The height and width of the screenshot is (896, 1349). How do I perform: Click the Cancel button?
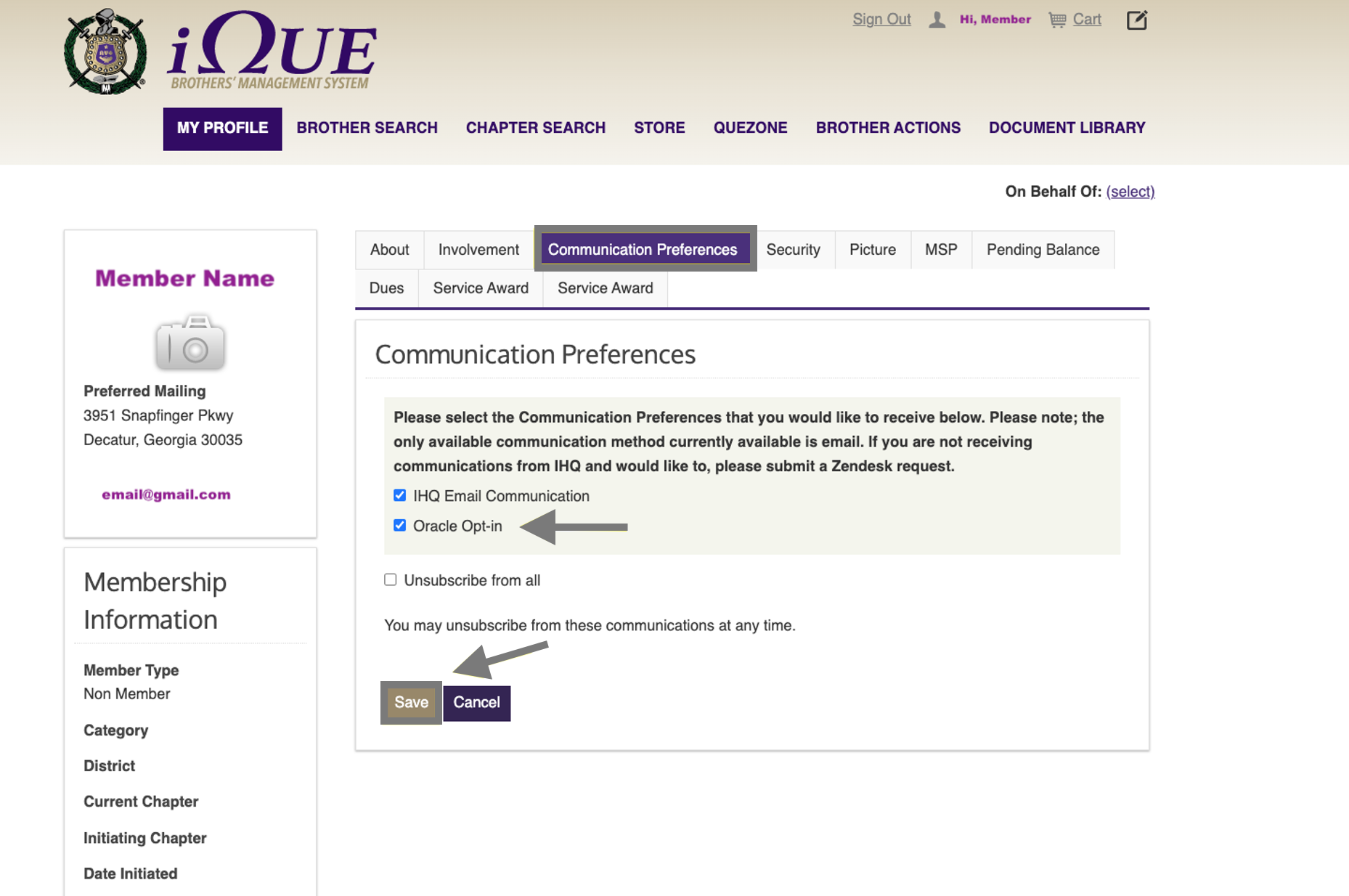(x=476, y=703)
